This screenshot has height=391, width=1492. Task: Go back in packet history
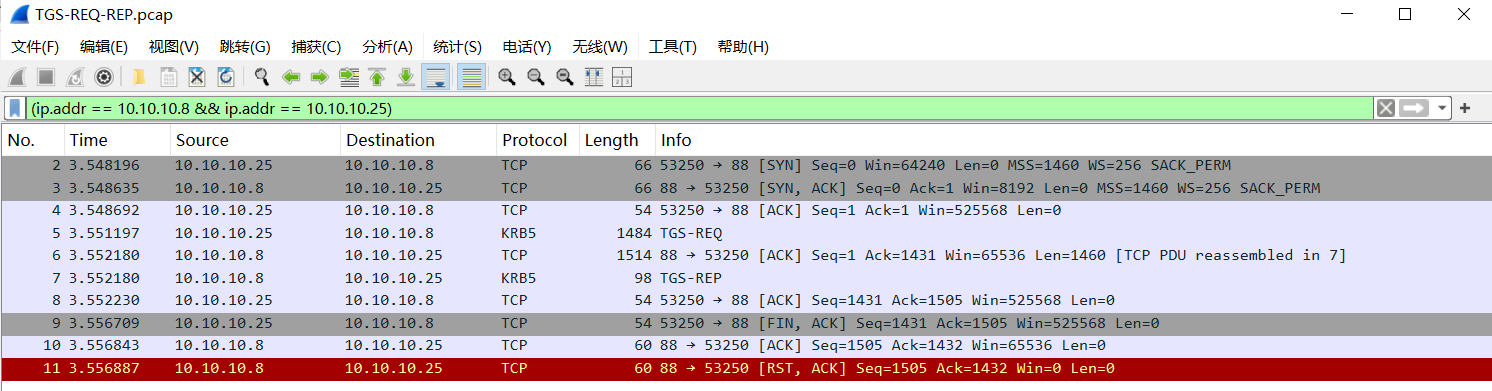(291, 77)
